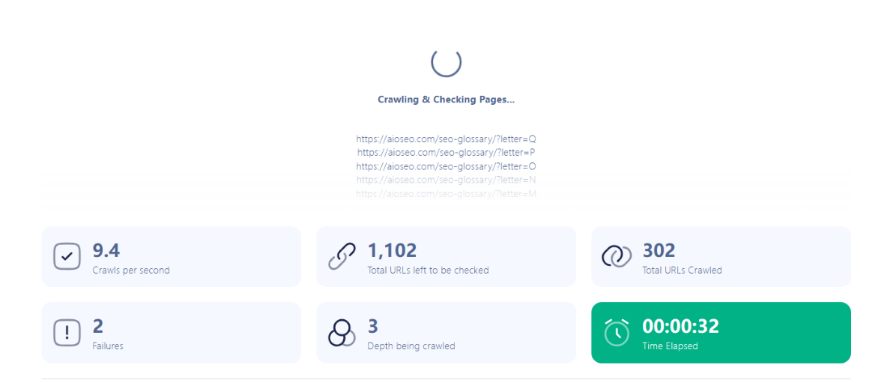The width and height of the screenshot is (877, 383).
Task: Click the checkmark icon beside Crawls per second
Action: coord(67,257)
